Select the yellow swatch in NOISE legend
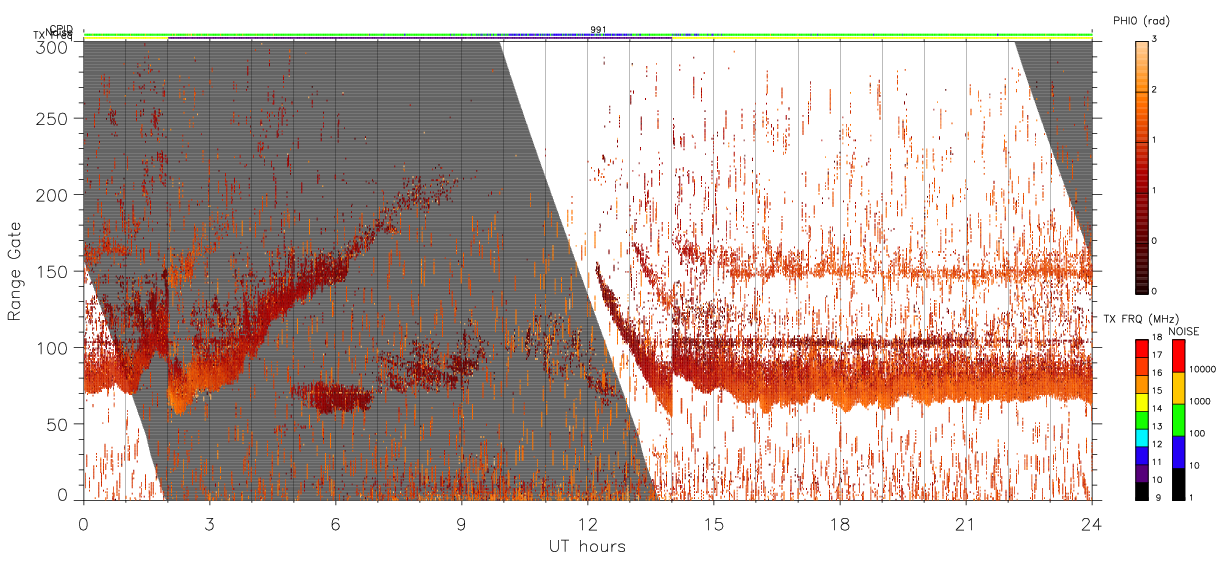Viewport: 1228px width, 567px height. [1179, 388]
